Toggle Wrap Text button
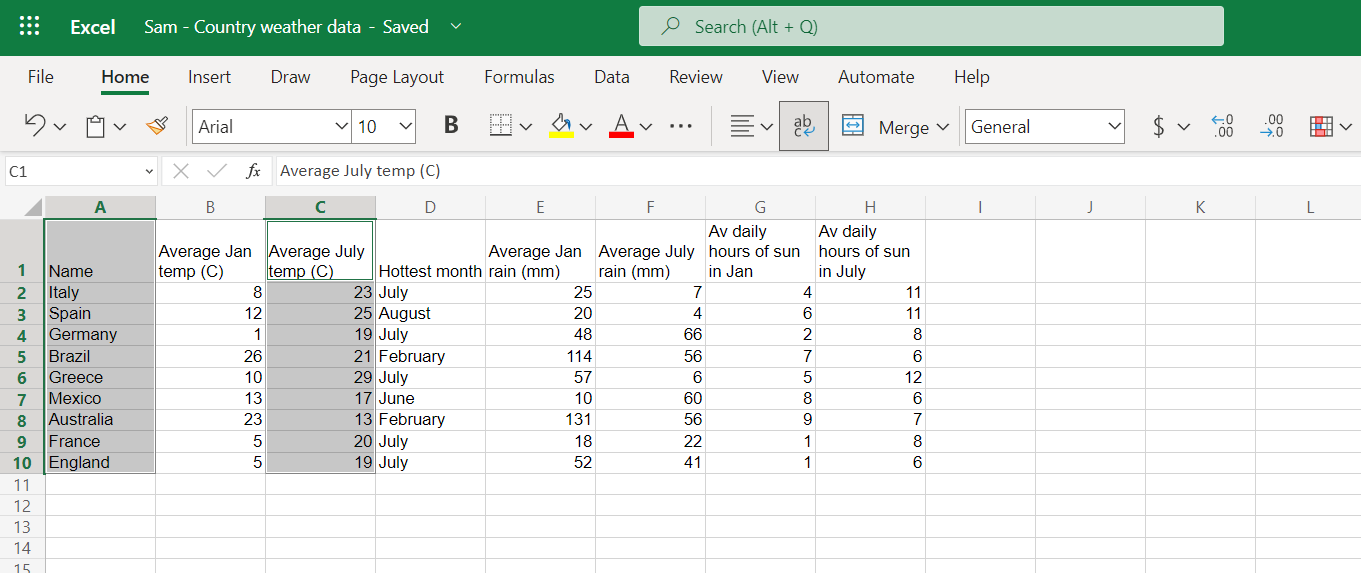The image size is (1361, 573). (x=804, y=126)
